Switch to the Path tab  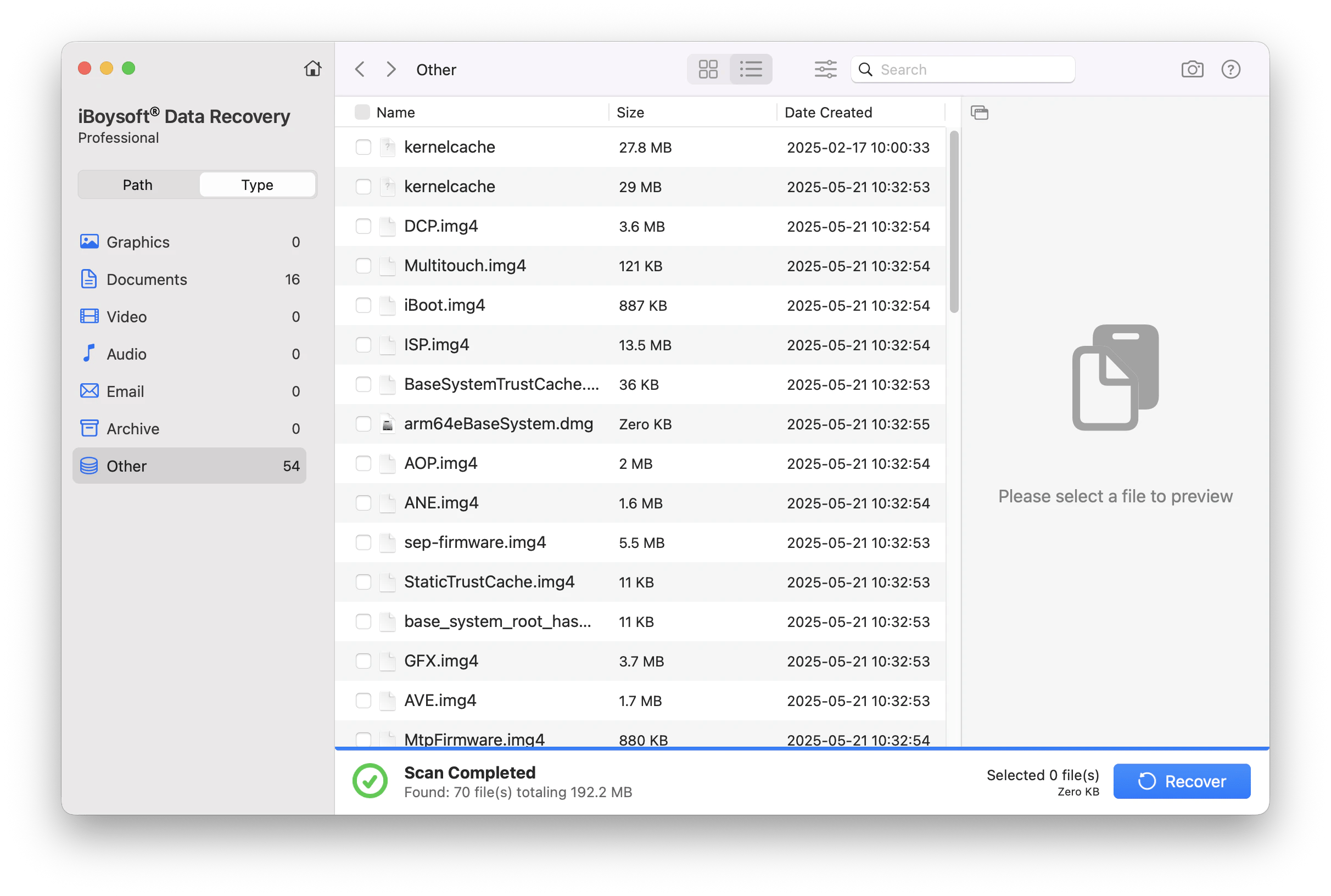point(138,184)
